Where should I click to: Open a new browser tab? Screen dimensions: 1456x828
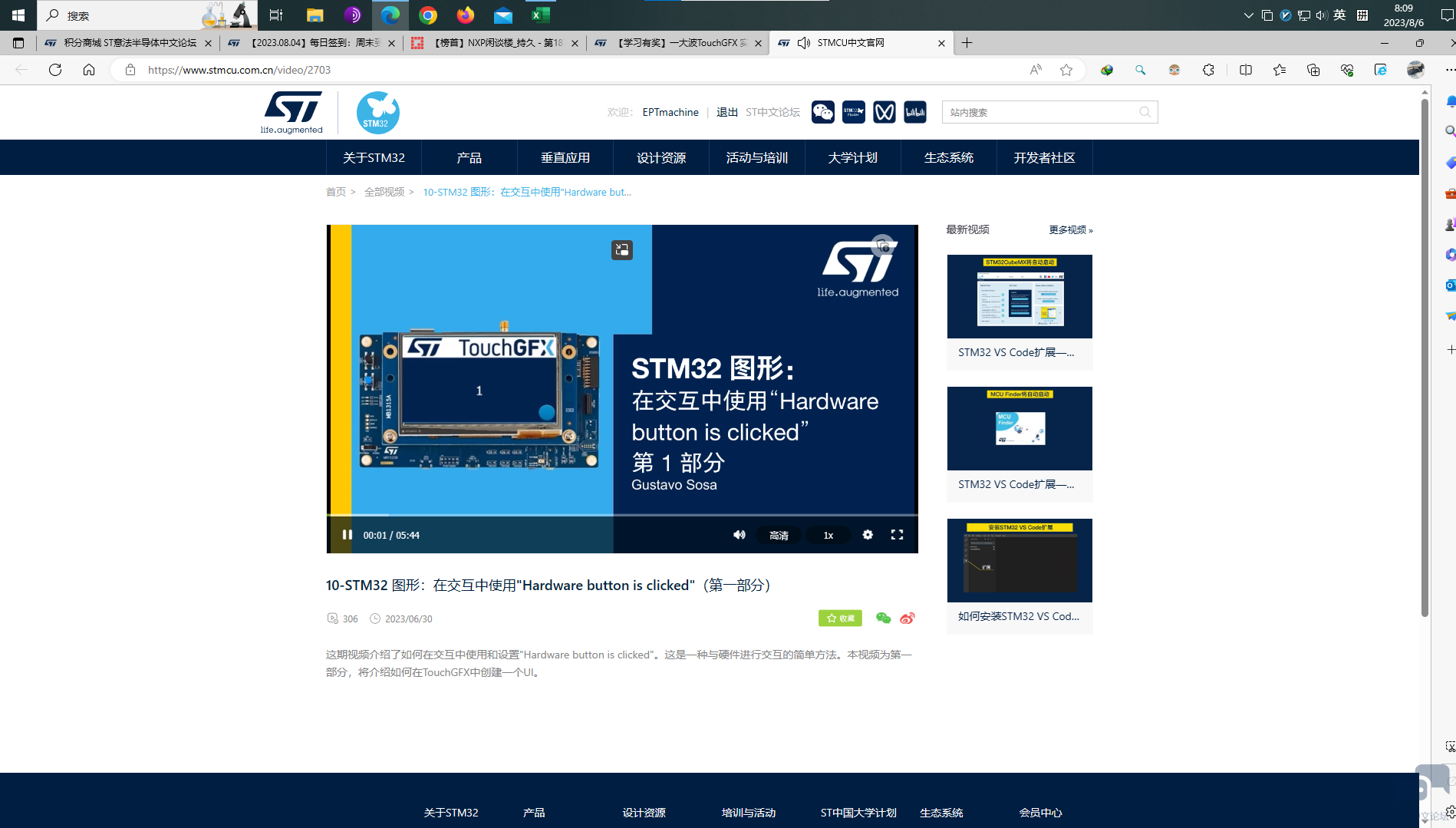(x=967, y=43)
